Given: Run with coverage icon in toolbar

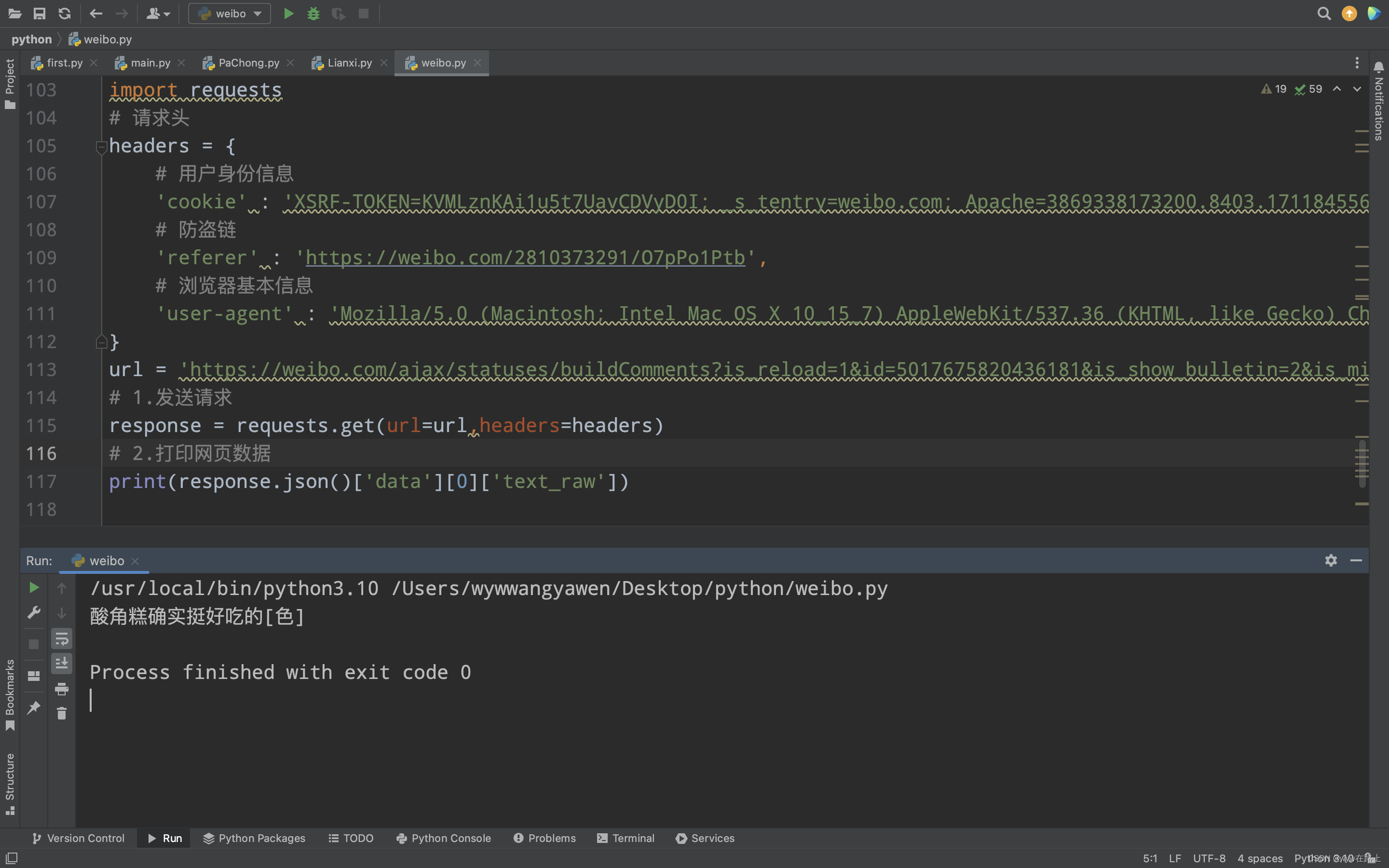Looking at the screenshot, I should (x=339, y=13).
